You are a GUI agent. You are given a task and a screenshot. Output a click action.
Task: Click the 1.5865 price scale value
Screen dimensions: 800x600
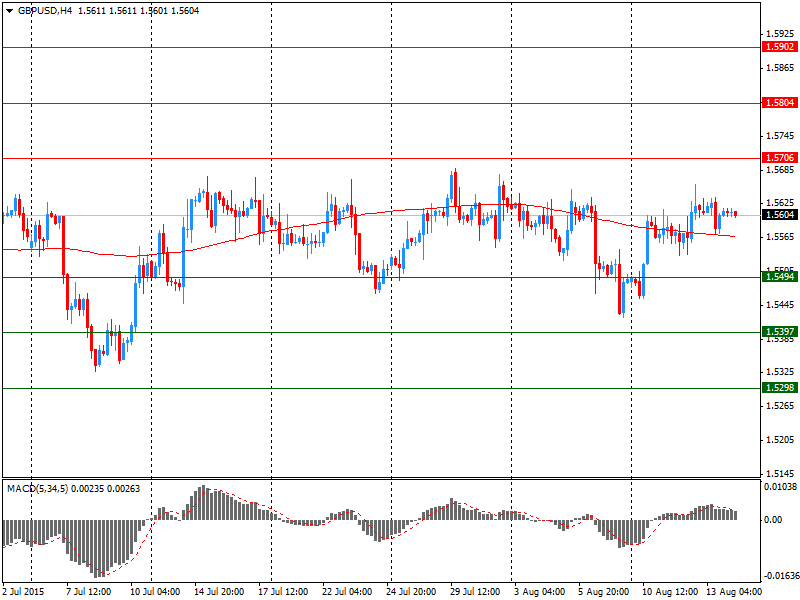(x=781, y=68)
